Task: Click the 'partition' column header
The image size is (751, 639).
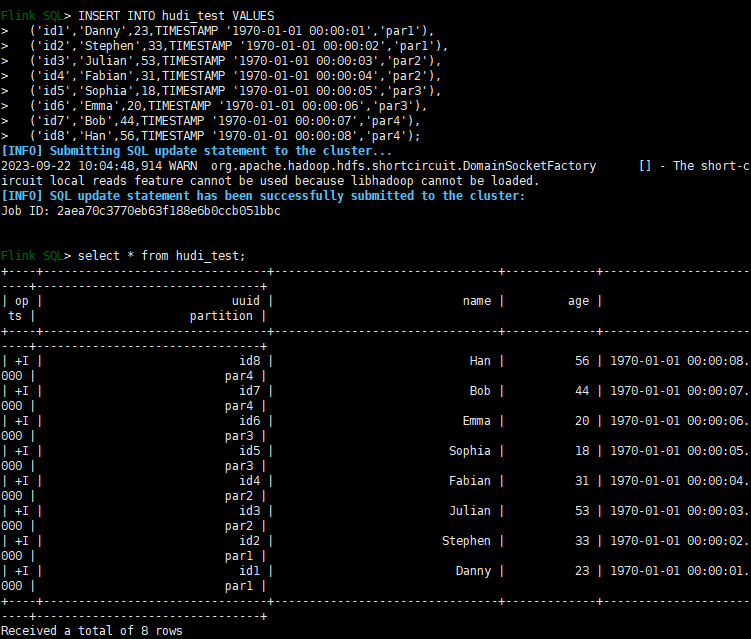Action: click(x=221, y=316)
